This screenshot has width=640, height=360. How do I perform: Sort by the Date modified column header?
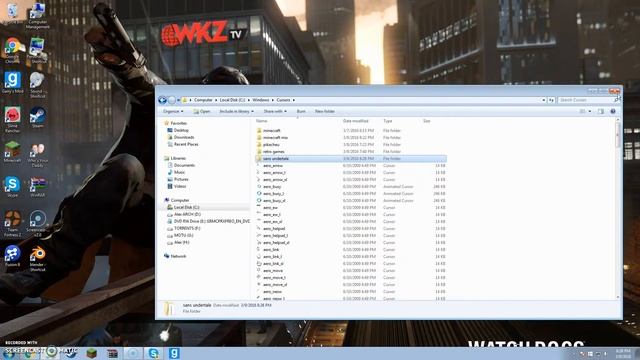[356, 121]
